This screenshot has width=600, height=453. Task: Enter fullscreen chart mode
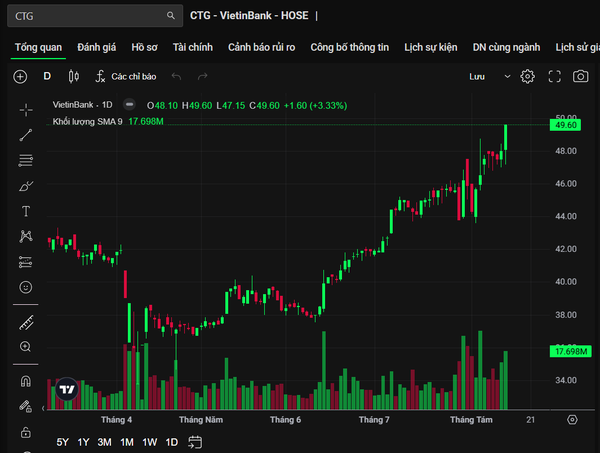(x=554, y=77)
